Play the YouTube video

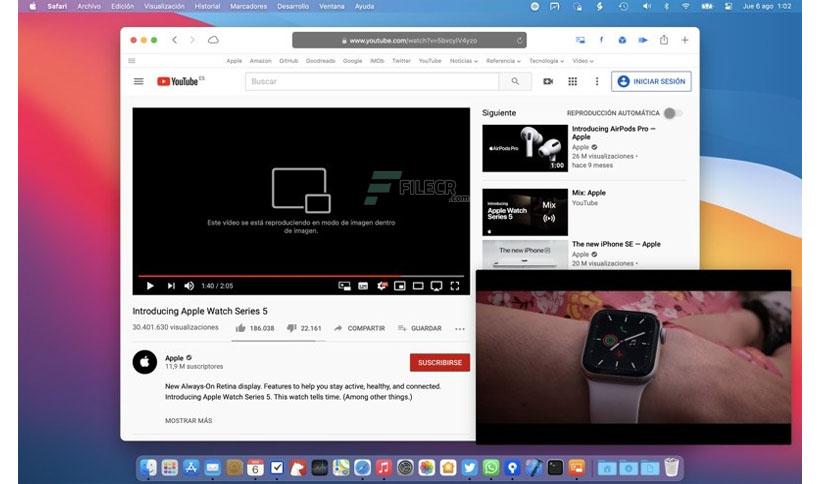150,286
